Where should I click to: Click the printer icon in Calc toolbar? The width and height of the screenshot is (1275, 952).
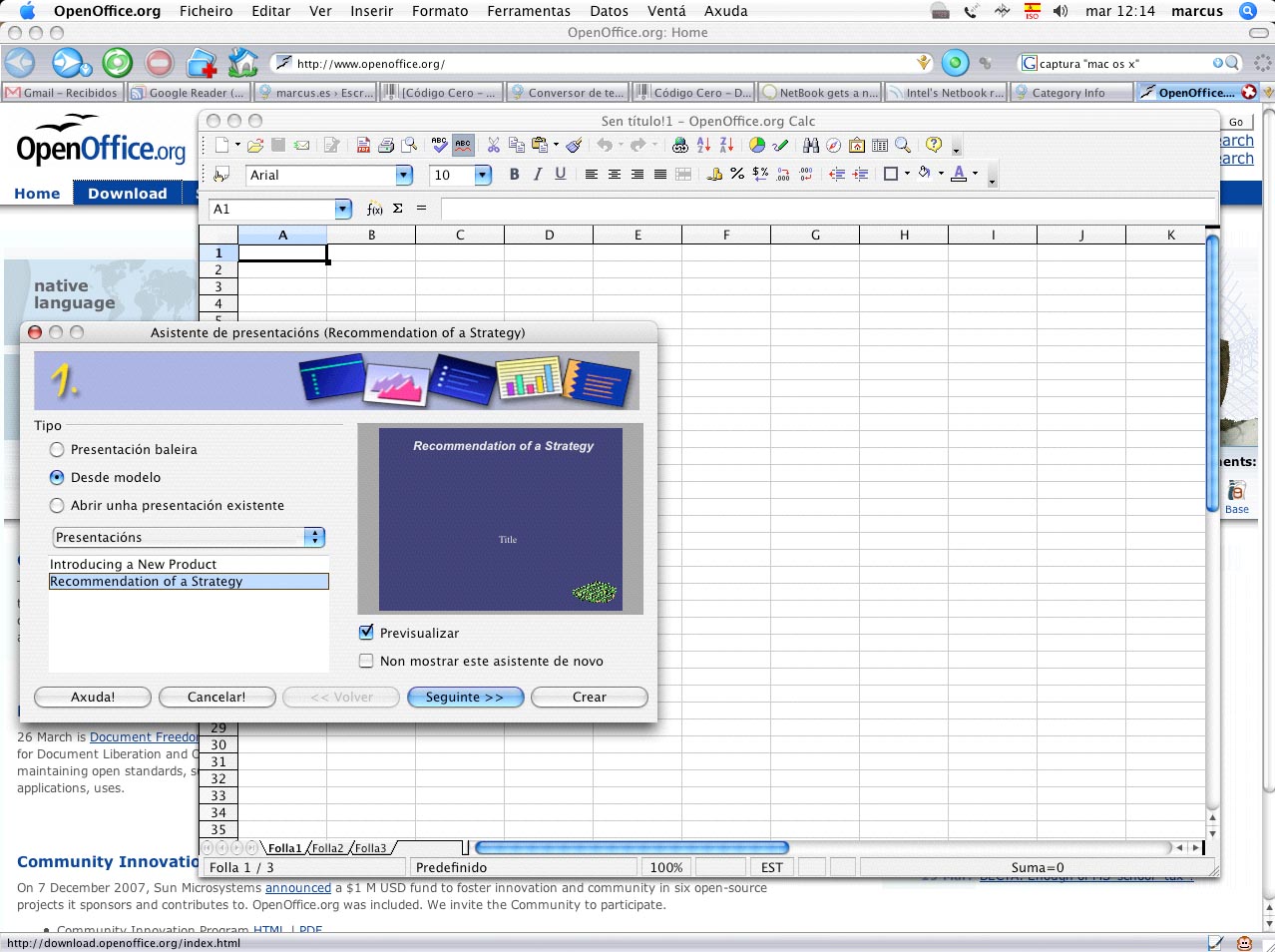pos(386,146)
